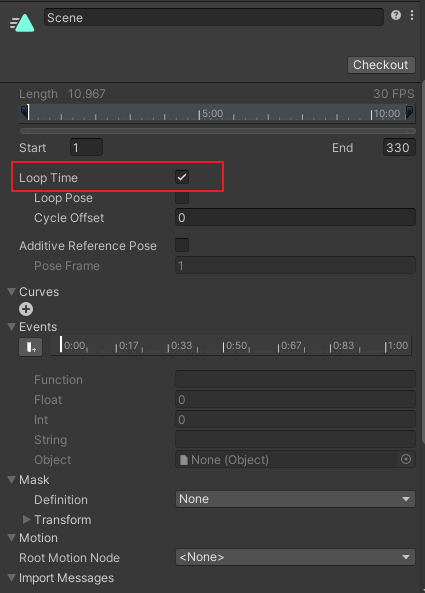Click the animation clip icon beside Scene
This screenshot has height=593, width=425.
(x=22, y=23)
